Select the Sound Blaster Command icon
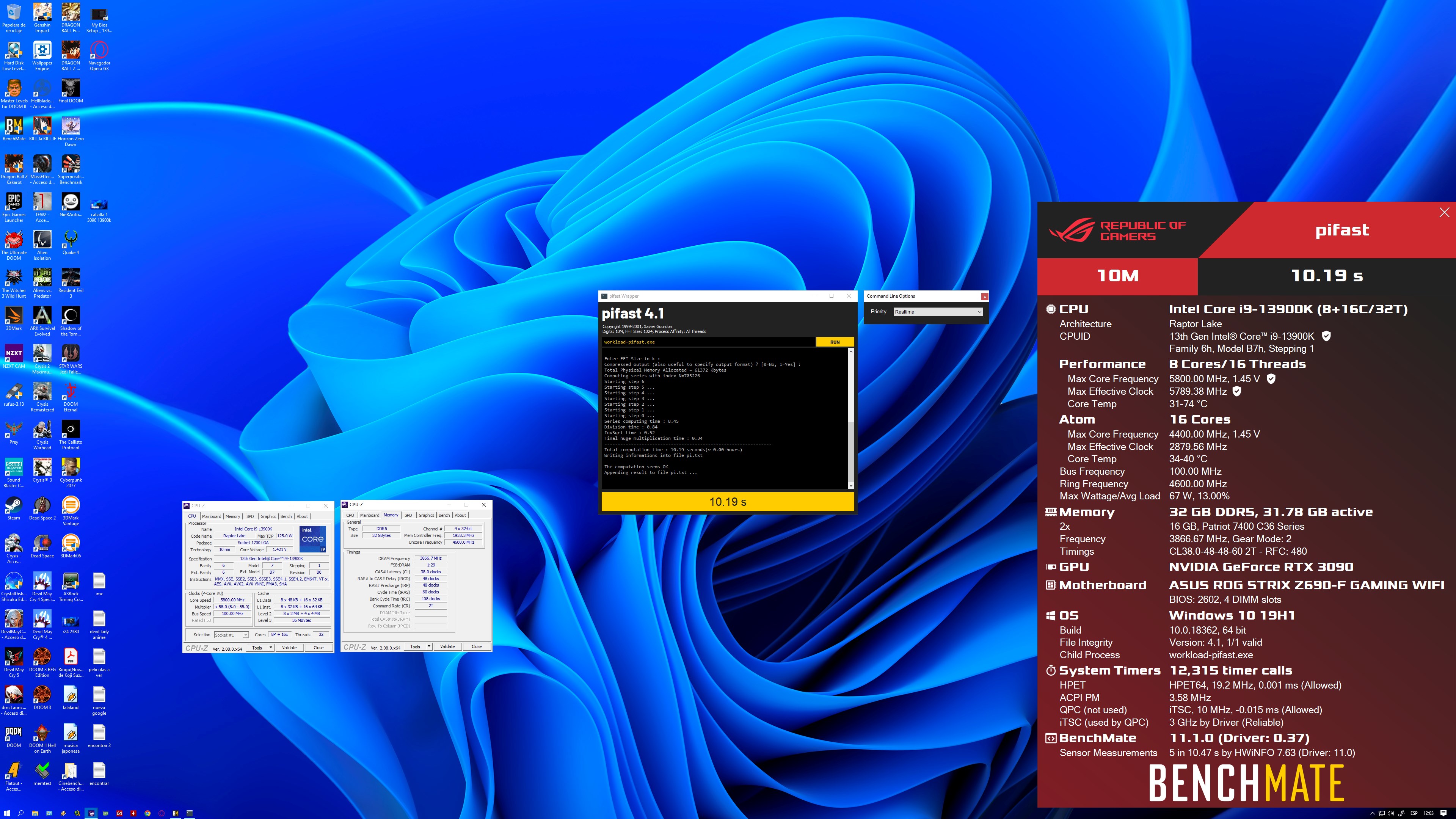1456x819 pixels. (x=14, y=473)
